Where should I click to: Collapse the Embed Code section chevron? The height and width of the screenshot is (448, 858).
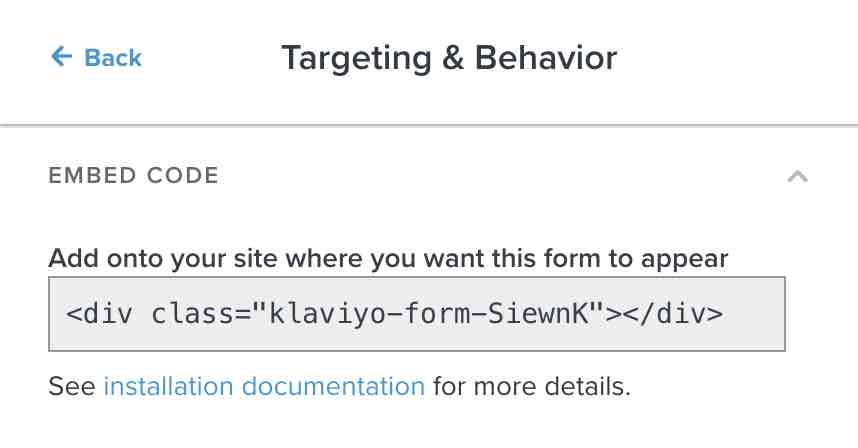pyautogui.click(x=797, y=176)
